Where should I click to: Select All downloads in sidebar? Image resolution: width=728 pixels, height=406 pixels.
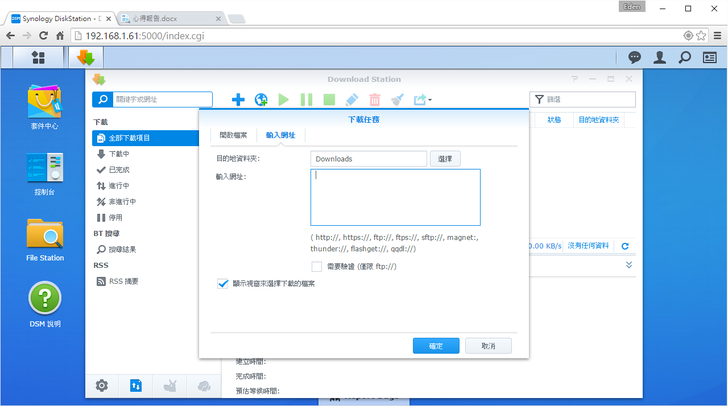pos(146,138)
